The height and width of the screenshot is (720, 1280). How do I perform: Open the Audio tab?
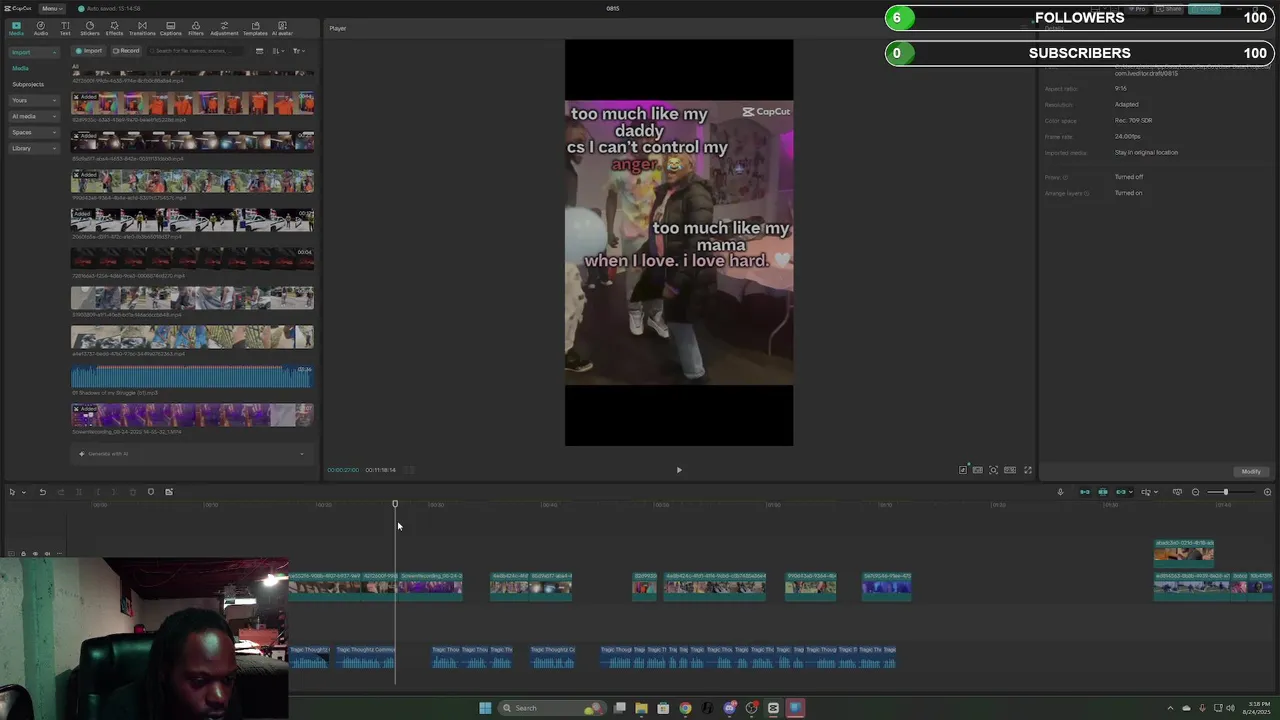click(41, 28)
